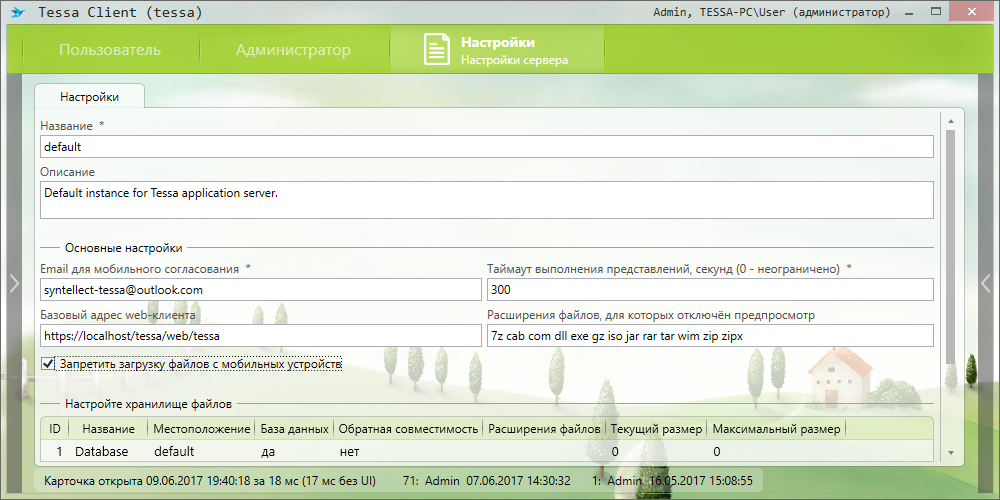
Task: Close the Tessa Client window
Action: (x=971, y=11)
